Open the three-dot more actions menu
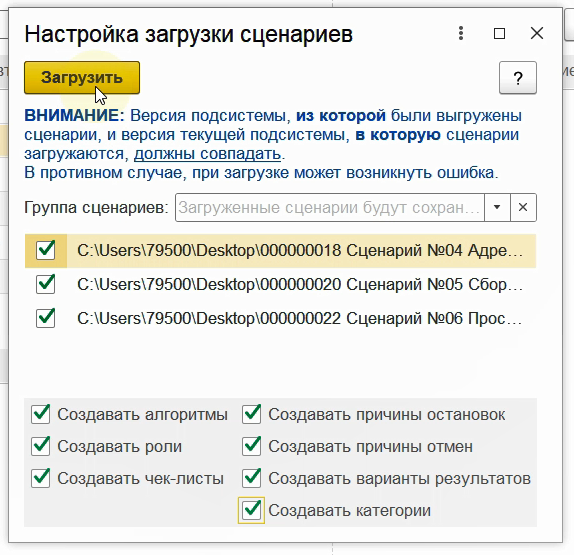This screenshot has width=574, height=555. point(461,33)
